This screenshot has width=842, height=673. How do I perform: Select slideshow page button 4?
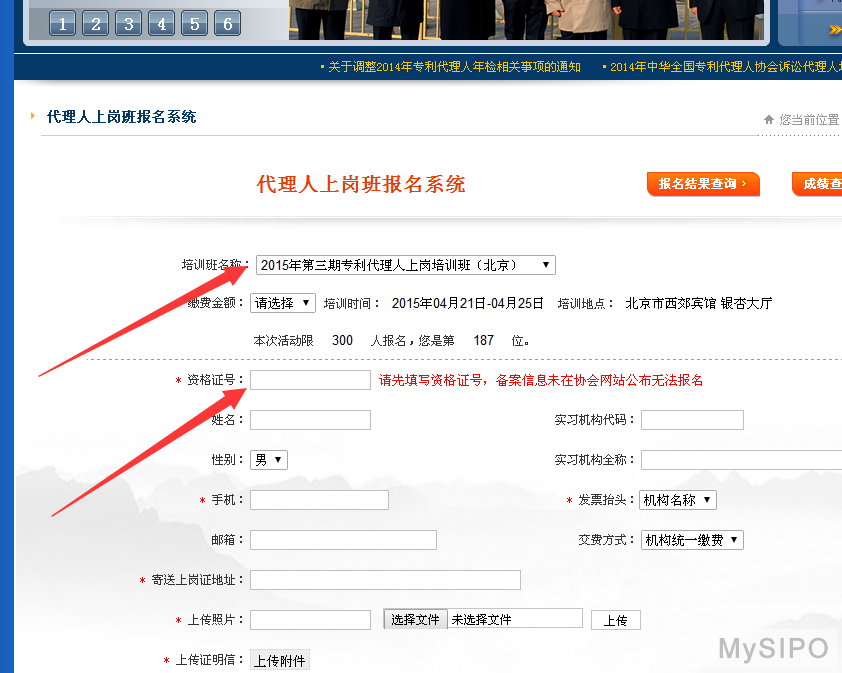pos(161,24)
